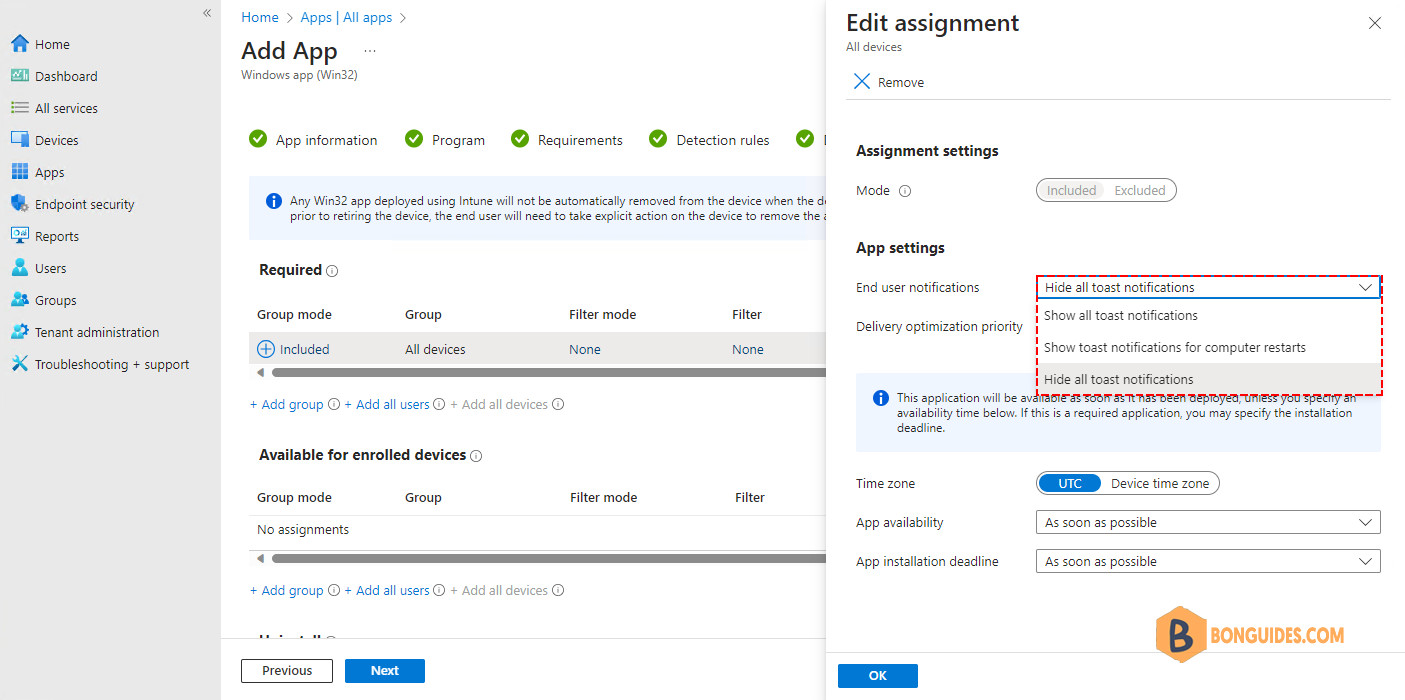Collapse the left navigation sidebar
This screenshot has height=700, width=1405.
[x=207, y=13]
